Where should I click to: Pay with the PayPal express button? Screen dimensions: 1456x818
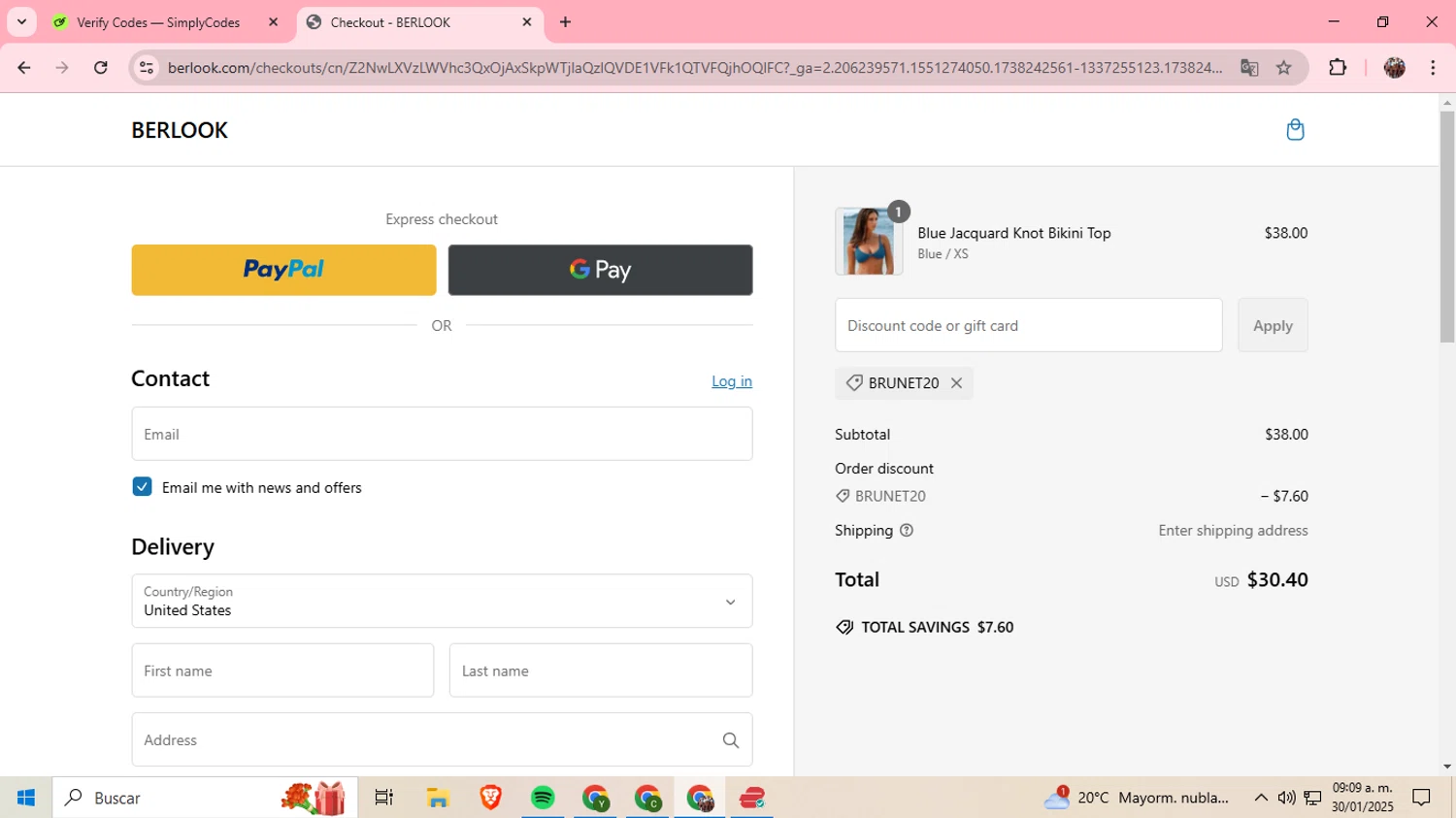[283, 270]
